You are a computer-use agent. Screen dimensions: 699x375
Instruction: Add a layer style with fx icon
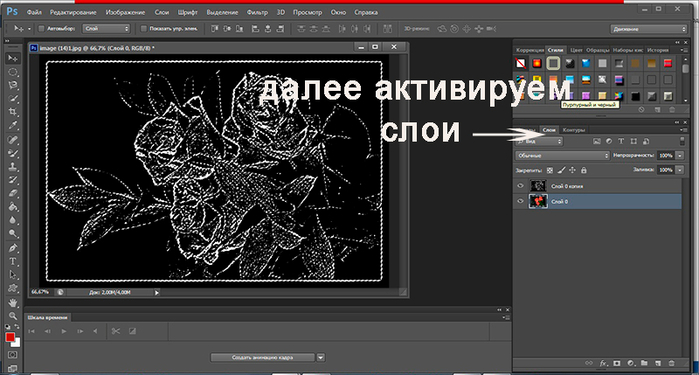603,363
